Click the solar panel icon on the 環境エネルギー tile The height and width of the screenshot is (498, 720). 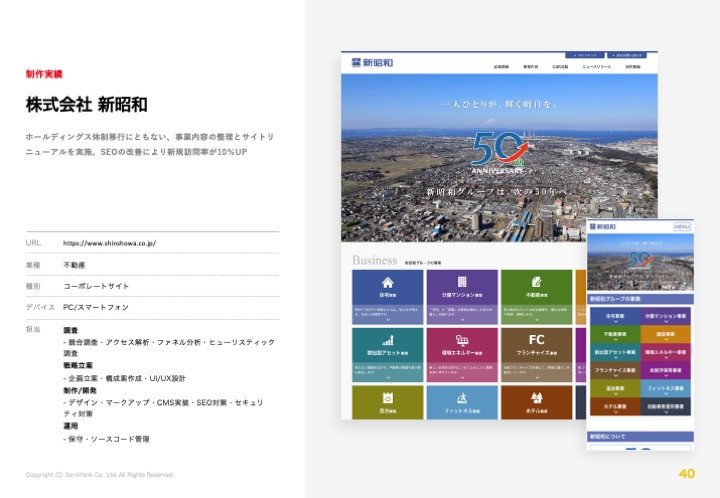pos(462,340)
